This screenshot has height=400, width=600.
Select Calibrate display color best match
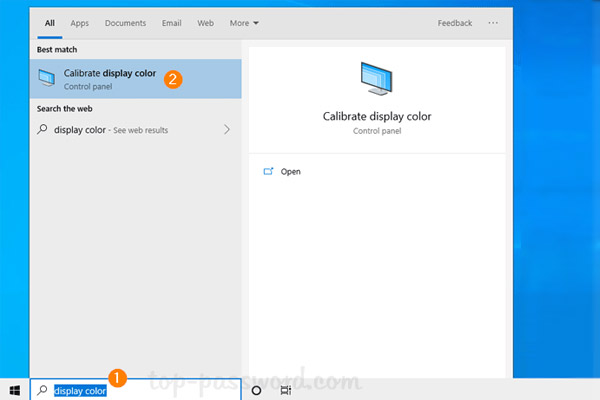(135, 79)
